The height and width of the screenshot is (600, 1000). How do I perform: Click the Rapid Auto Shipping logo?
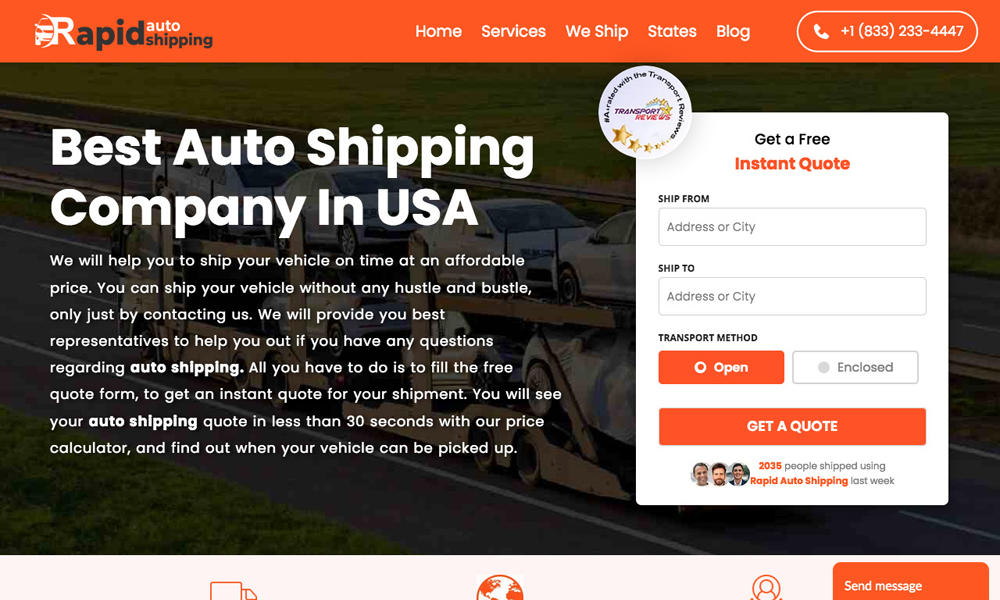point(124,32)
